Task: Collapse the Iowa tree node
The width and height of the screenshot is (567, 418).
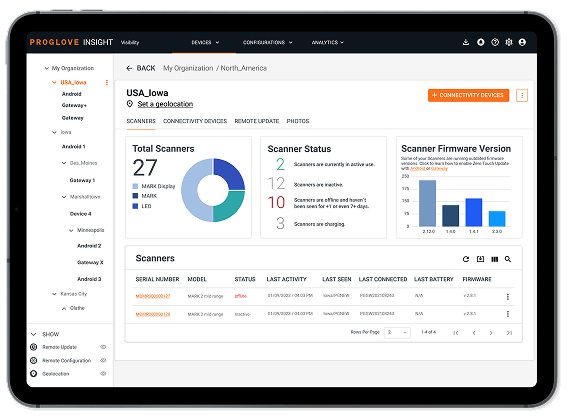Action: pyautogui.click(x=54, y=132)
